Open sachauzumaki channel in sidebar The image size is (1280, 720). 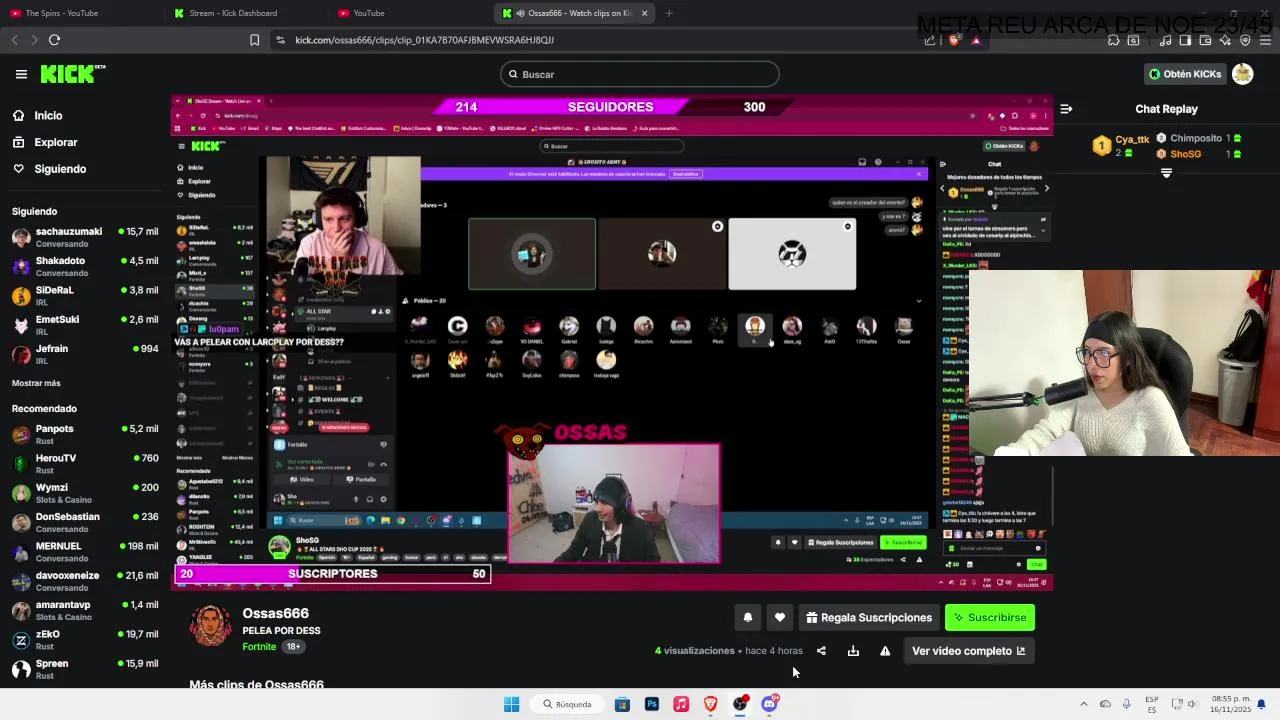[85, 238]
